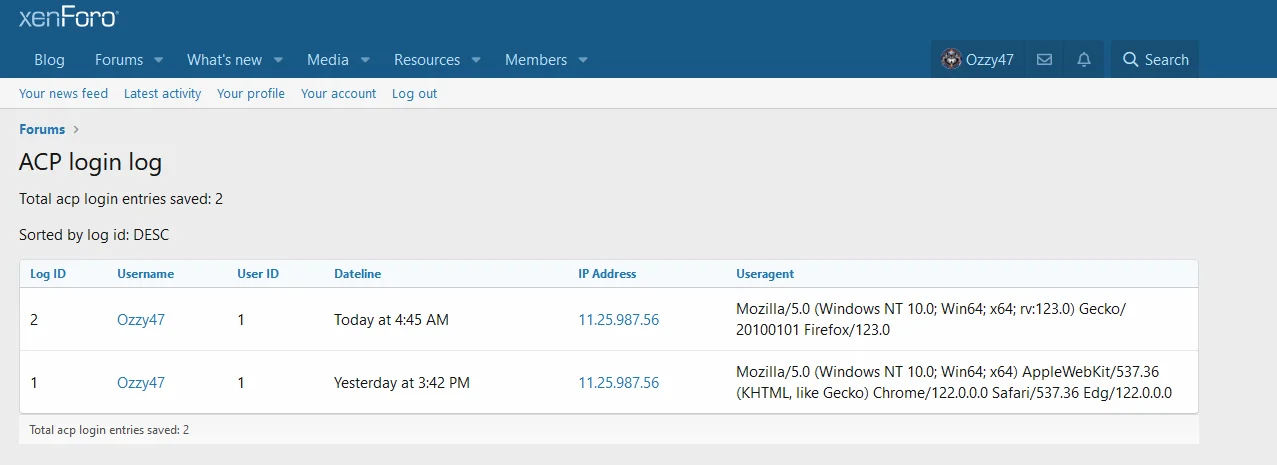Open the Ozzy47 username in log entry 2
The image size is (1277, 465).
click(x=140, y=320)
